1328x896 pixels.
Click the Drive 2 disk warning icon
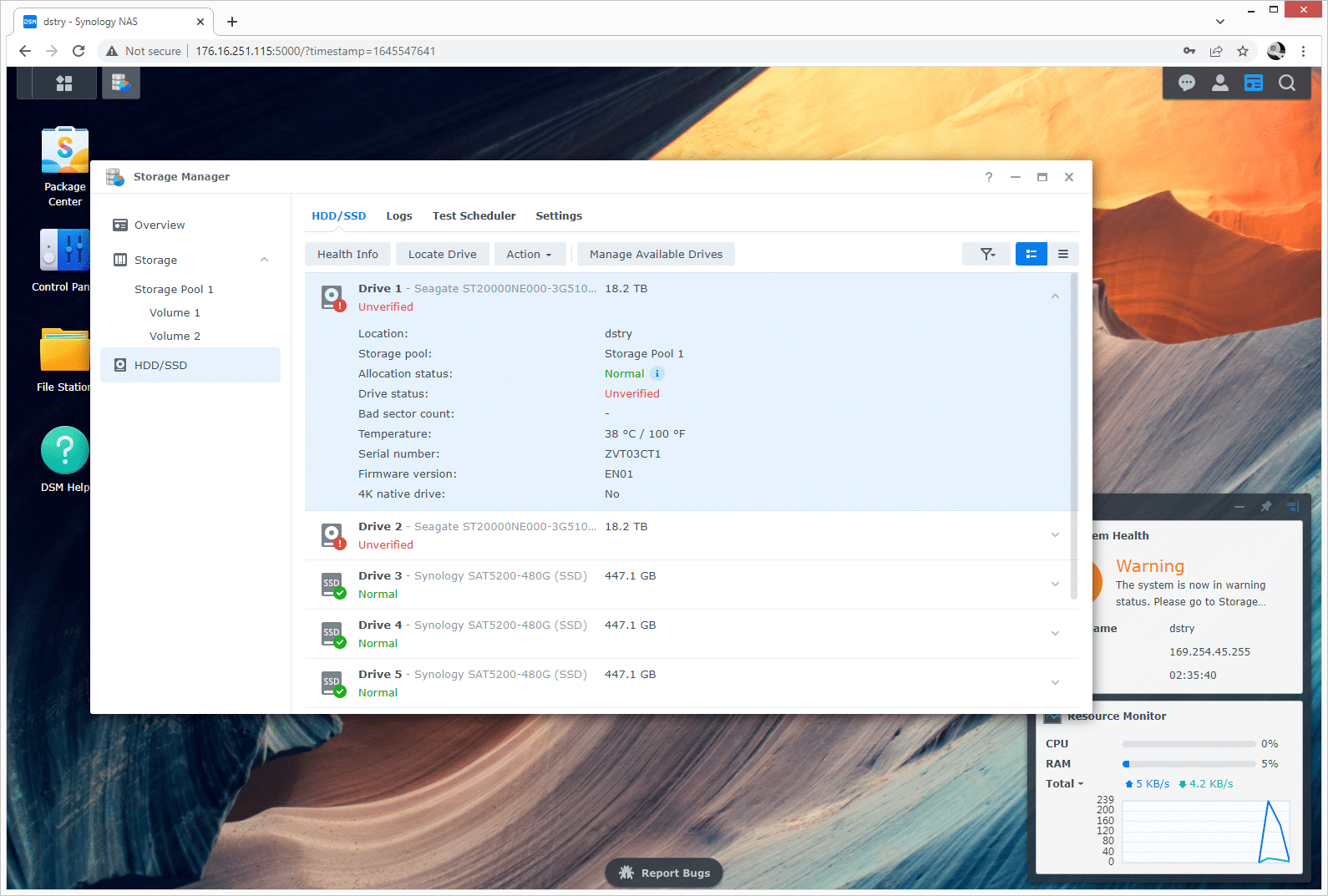point(332,536)
